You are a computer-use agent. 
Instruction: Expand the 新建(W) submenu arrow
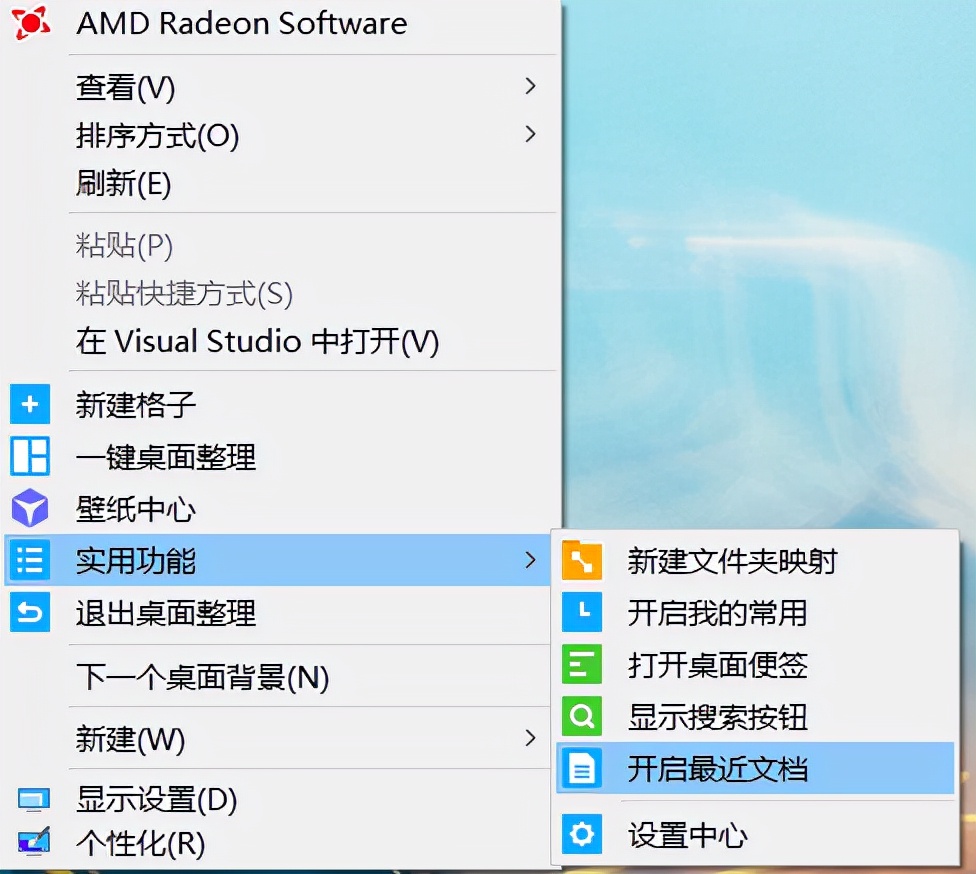[x=530, y=739]
